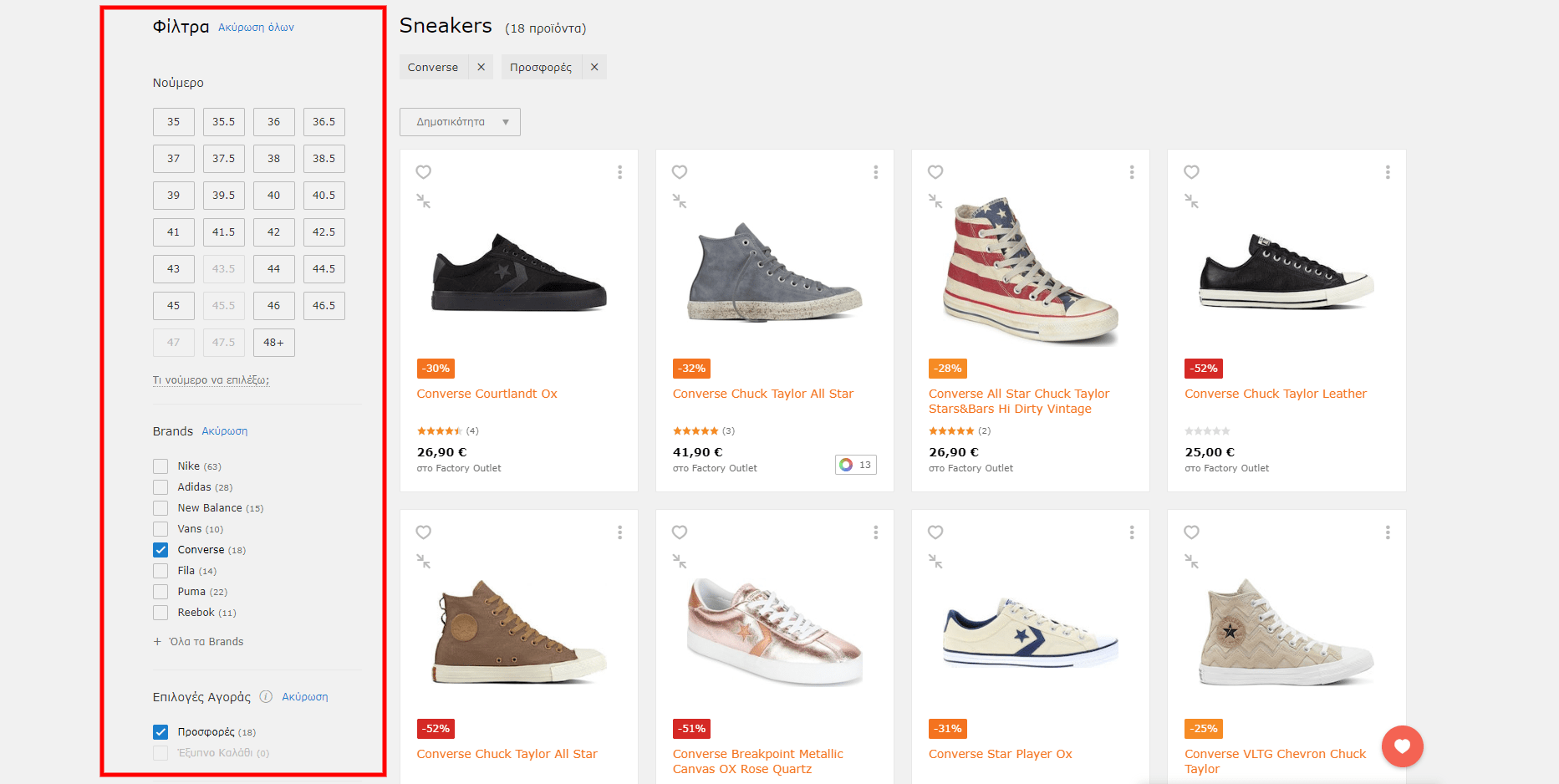
Task: Click the floating red heart wishlist button
Action: [x=1402, y=746]
